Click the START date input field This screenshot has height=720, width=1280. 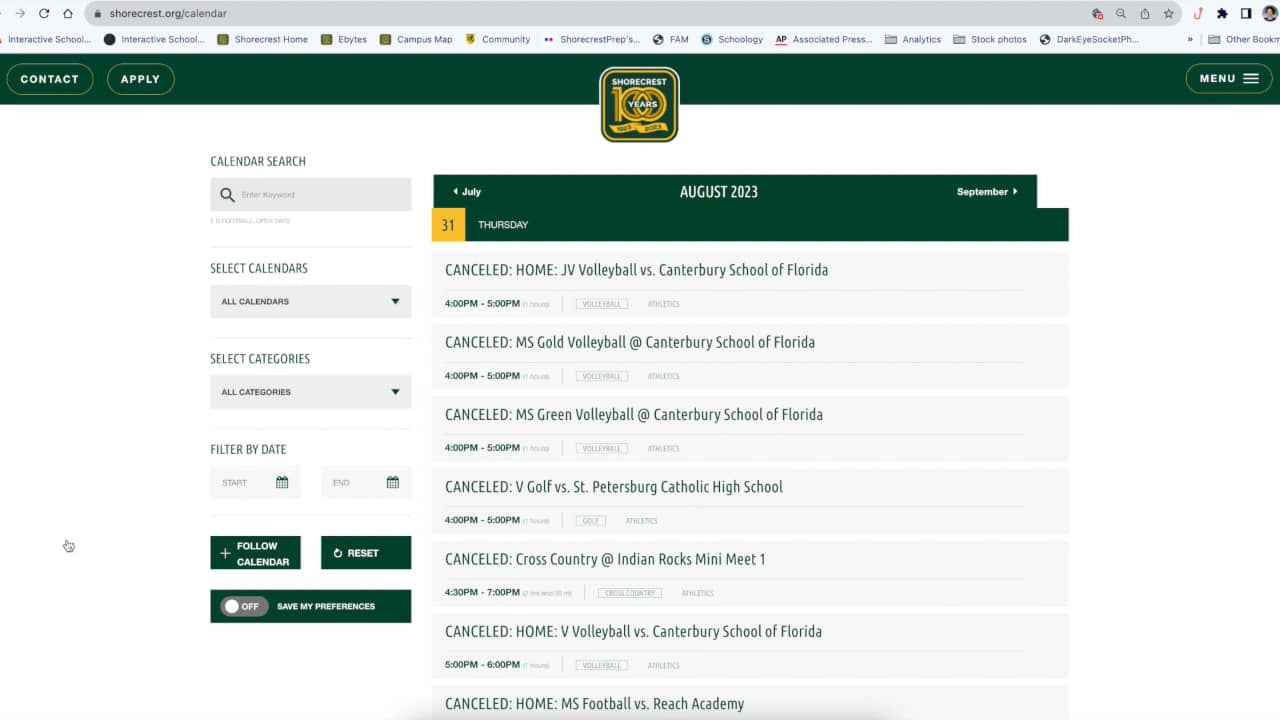pos(255,482)
